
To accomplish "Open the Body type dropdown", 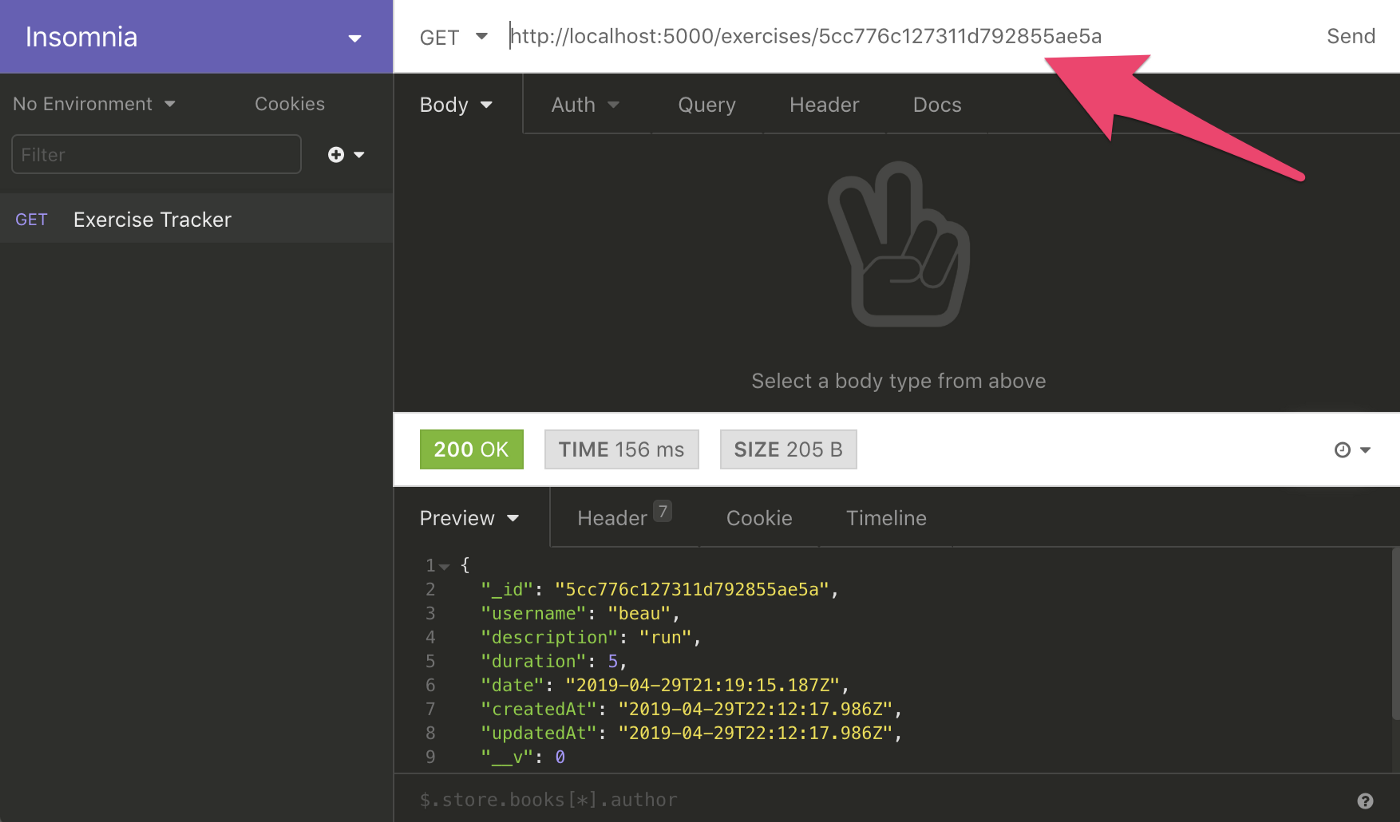I will point(457,105).
